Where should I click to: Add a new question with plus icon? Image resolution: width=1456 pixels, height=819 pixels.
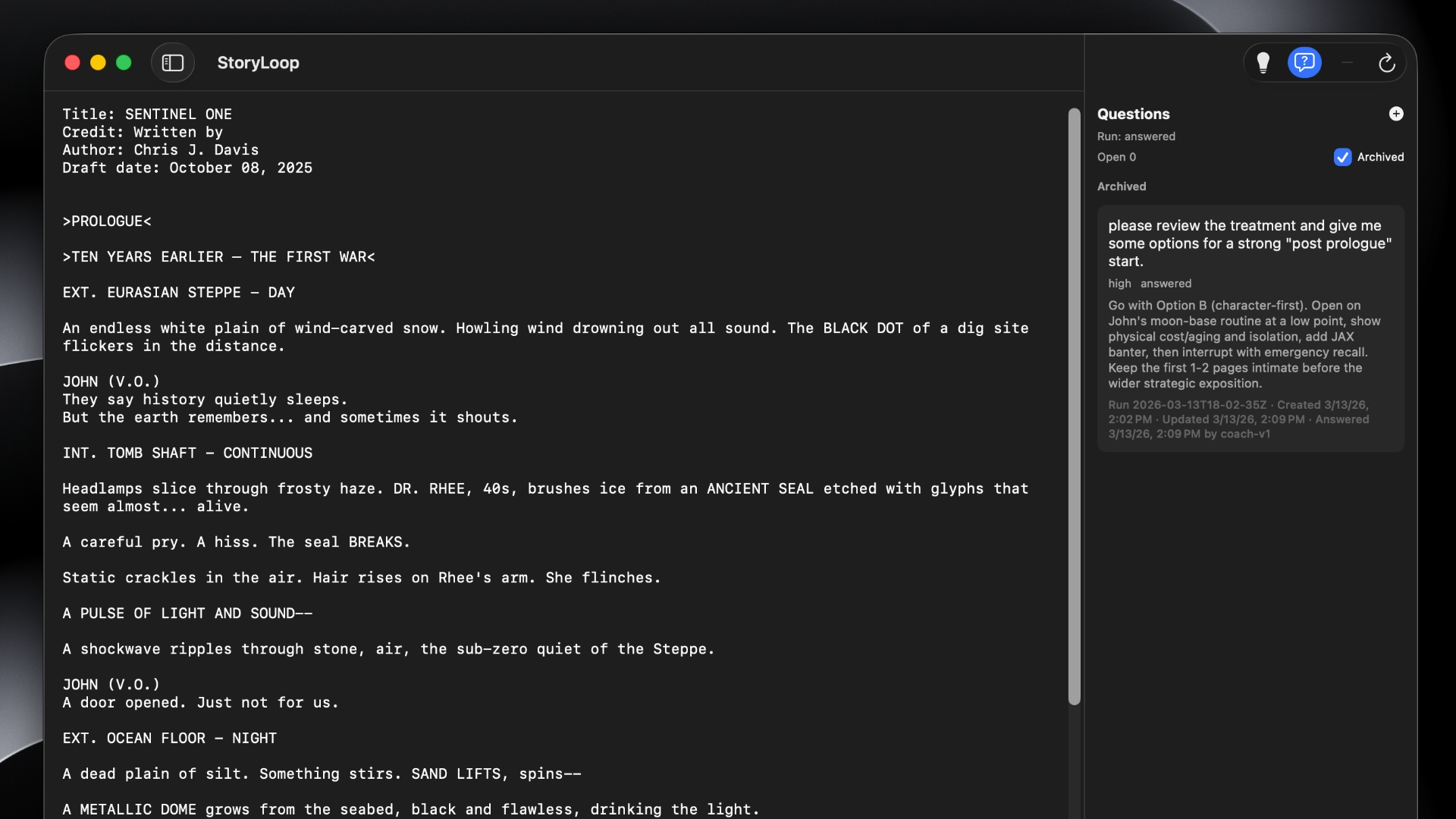tap(1396, 114)
